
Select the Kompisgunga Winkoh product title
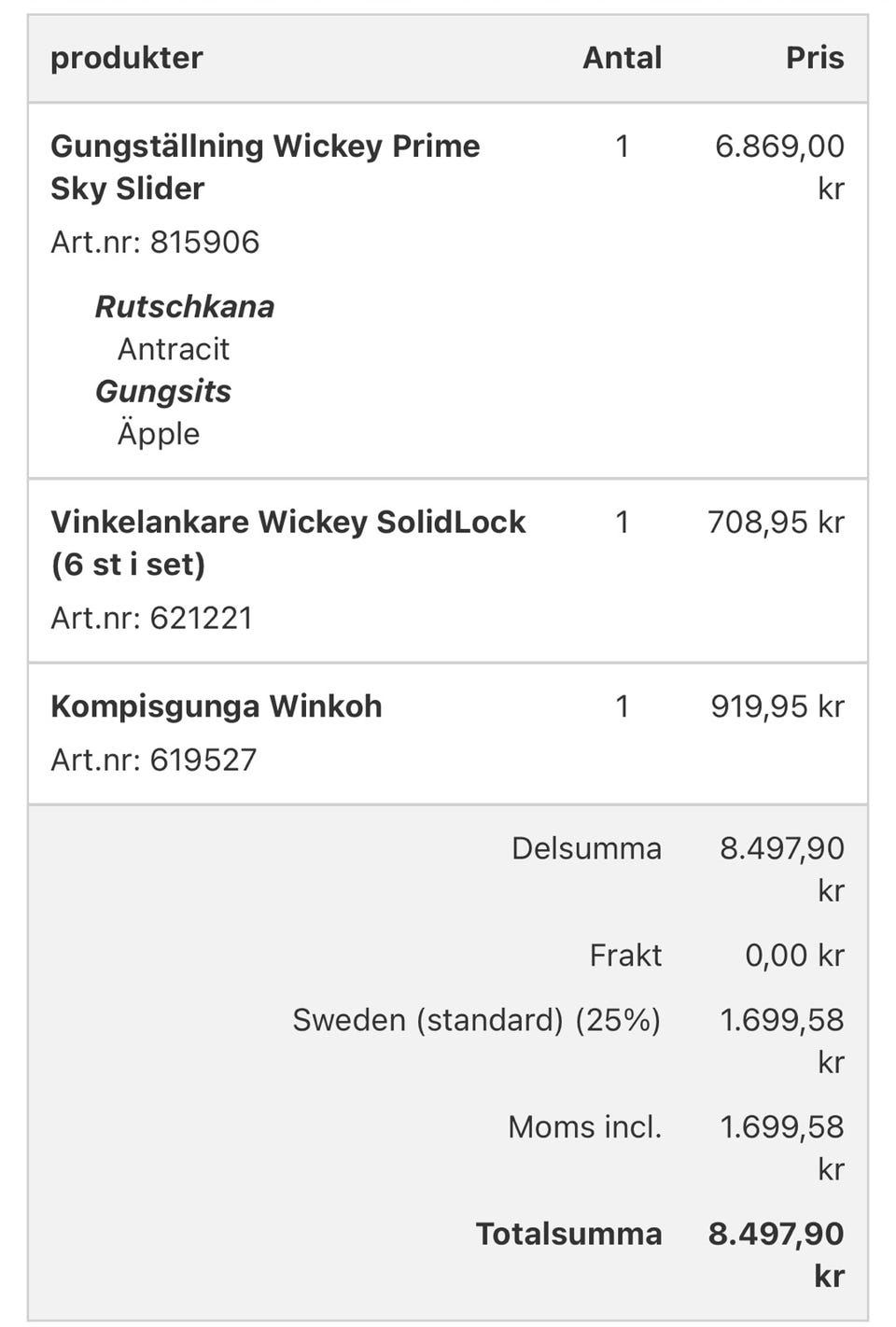click(x=217, y=706)
